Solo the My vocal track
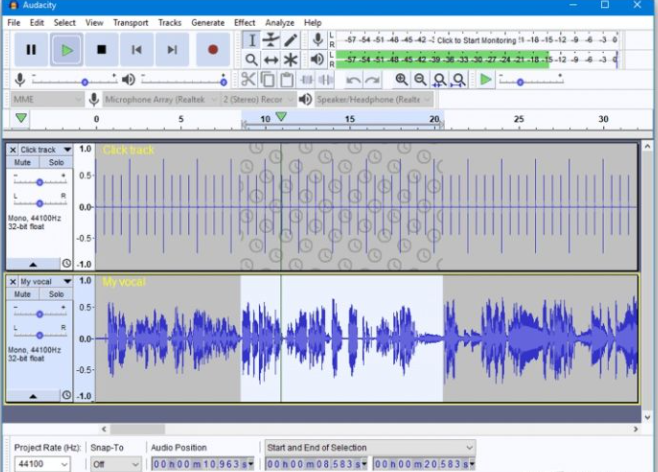The image size is (658, 472). pyautogui.click(x=56, y=294)
